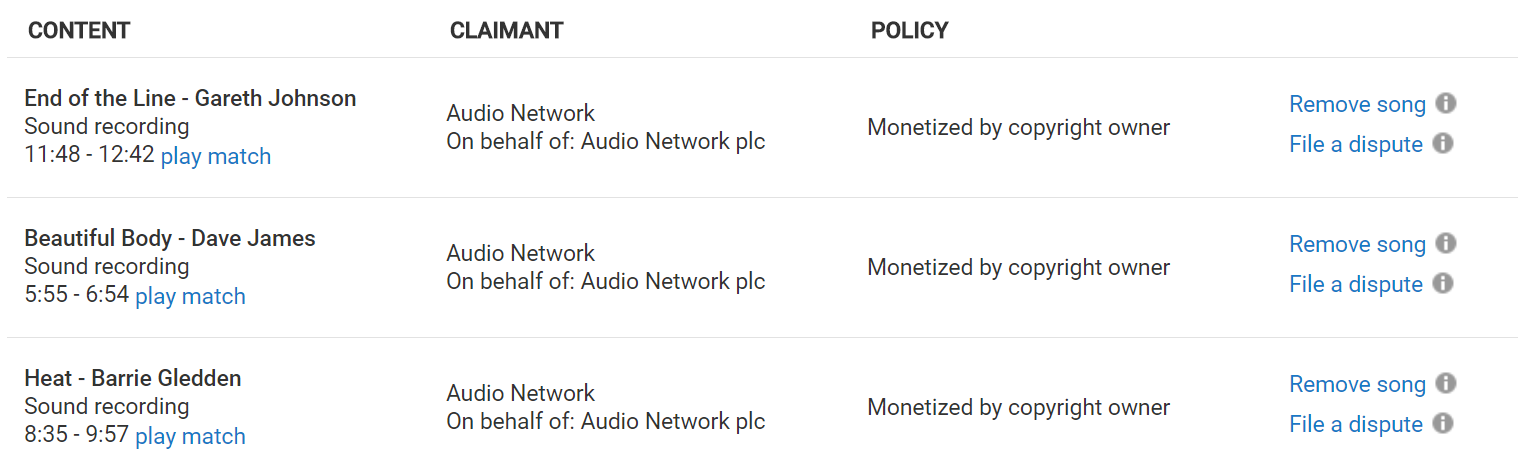
Task: Select the Heat - Barrie Gledden title
Action: (133, 378)
